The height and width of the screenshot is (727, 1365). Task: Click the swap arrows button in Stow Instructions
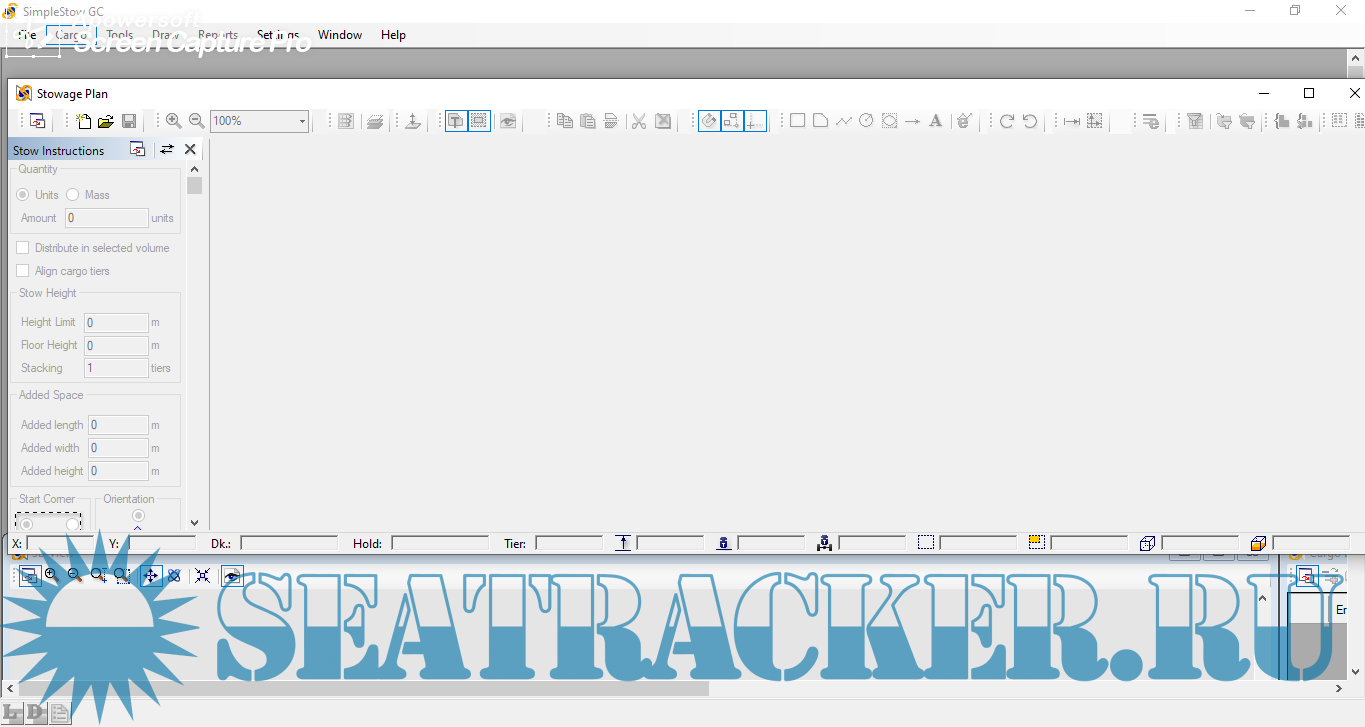pos(167,150)
